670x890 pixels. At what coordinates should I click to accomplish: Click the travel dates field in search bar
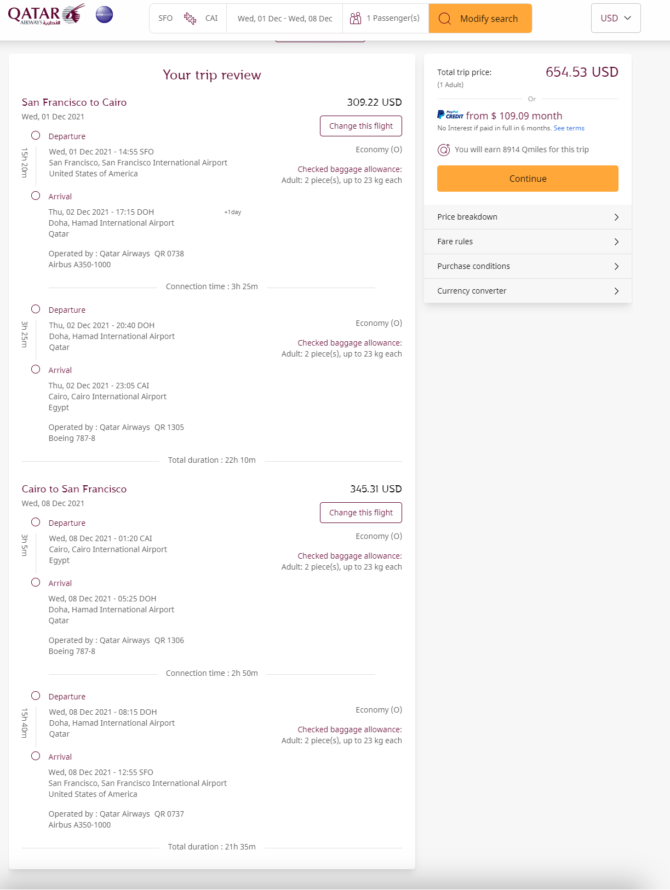click(x=284, y=18)
